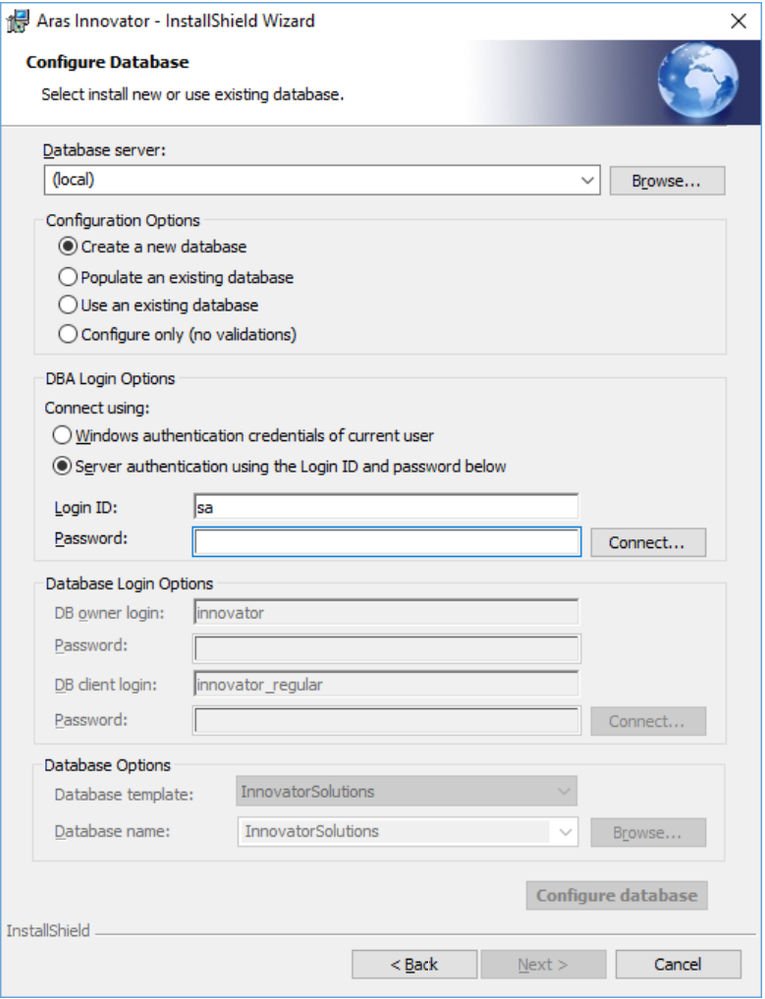Select Populate an existing database
The width and height of the screenshot is (765, 999).
click(68, 277)
